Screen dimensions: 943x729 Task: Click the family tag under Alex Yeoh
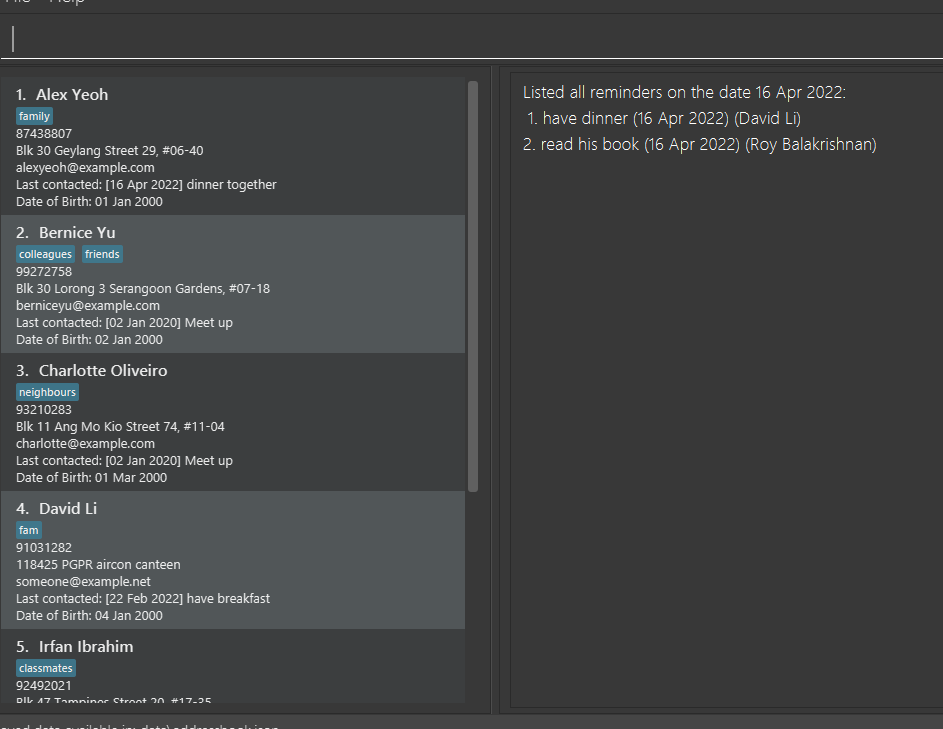tap(34, 116)
